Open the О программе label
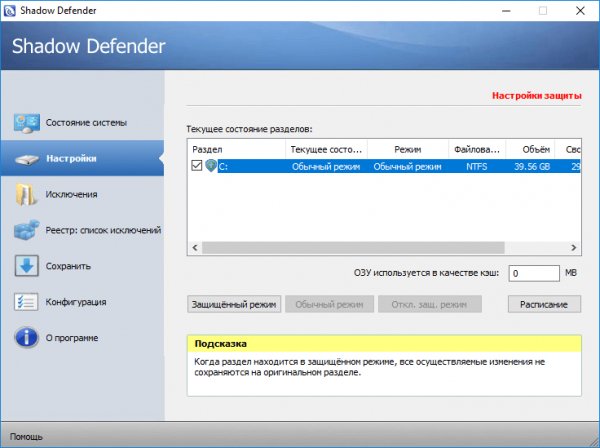This screenshot has height=448, width=600. point(72,338)
